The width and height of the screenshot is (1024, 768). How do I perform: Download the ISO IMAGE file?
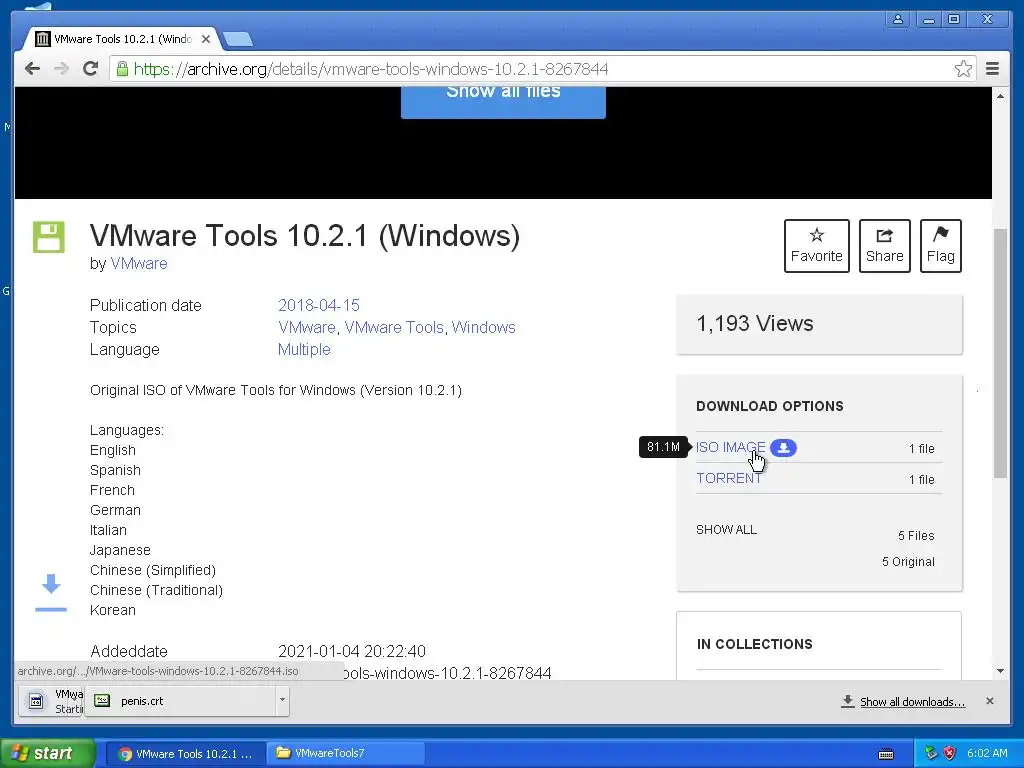[730, 447]
